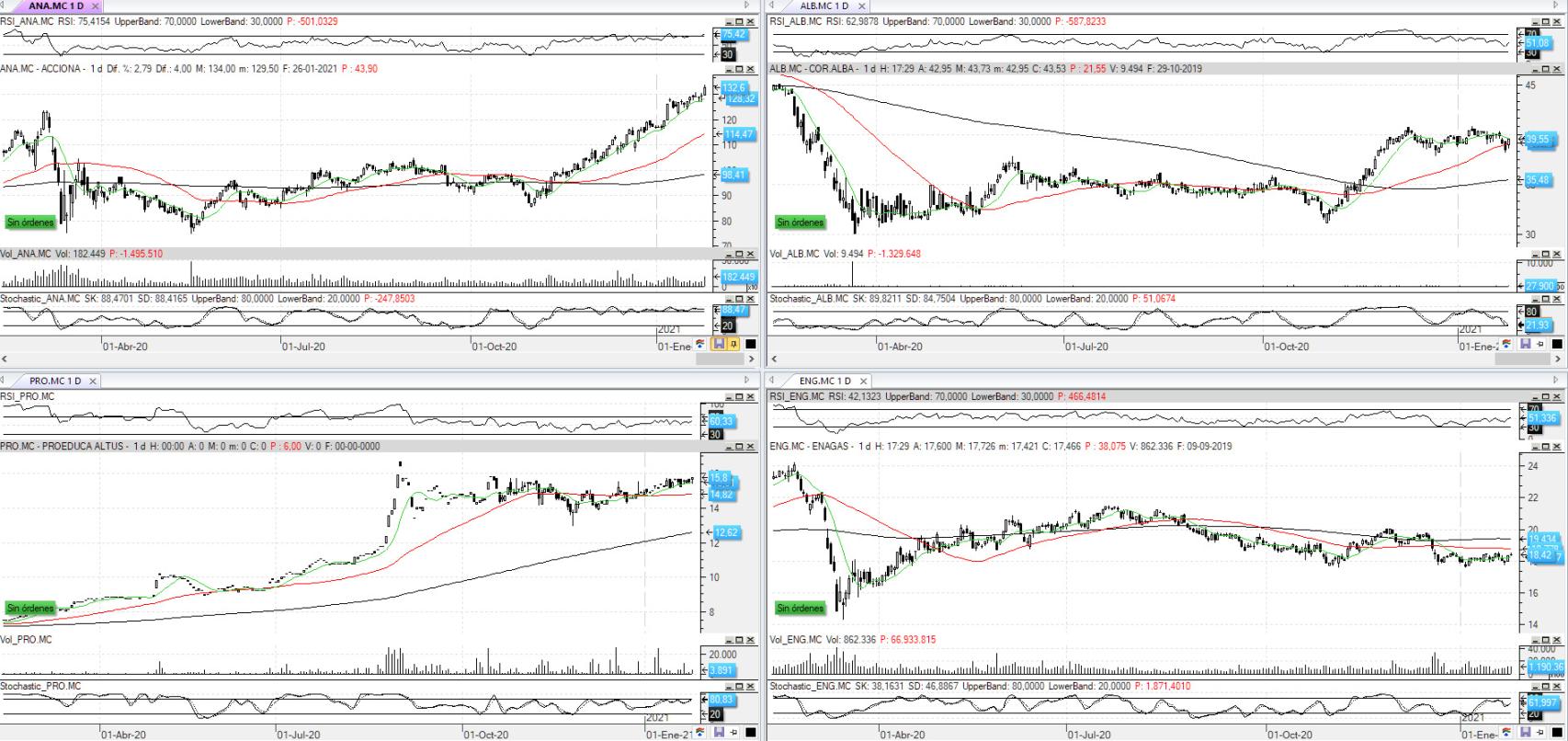1568x741 pixels.
Task: Minimize the Vol_ENG.MC volume panel
Action: coord(1534,640)
